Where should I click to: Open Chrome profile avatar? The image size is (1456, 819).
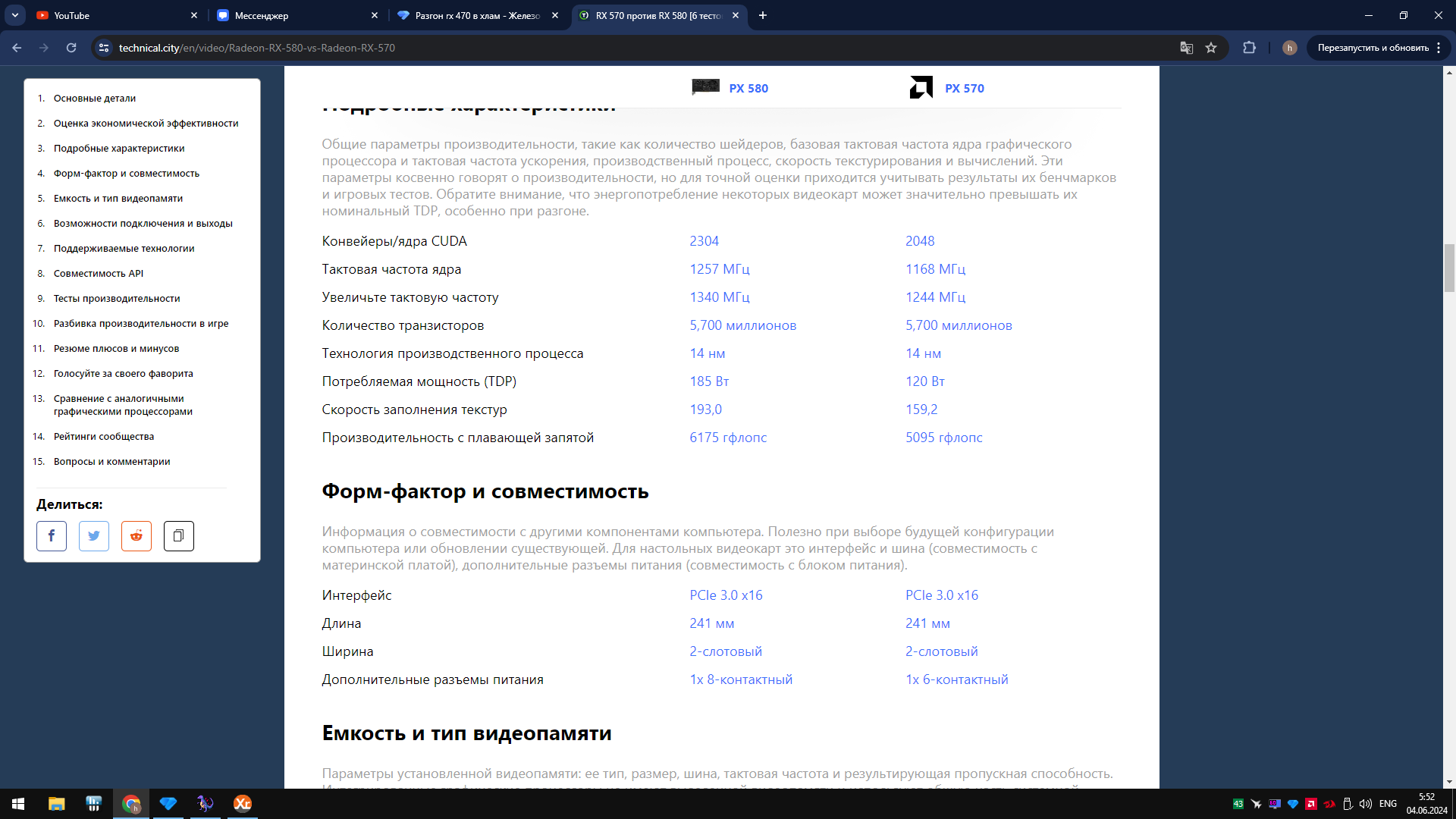tap(1290, 48)
